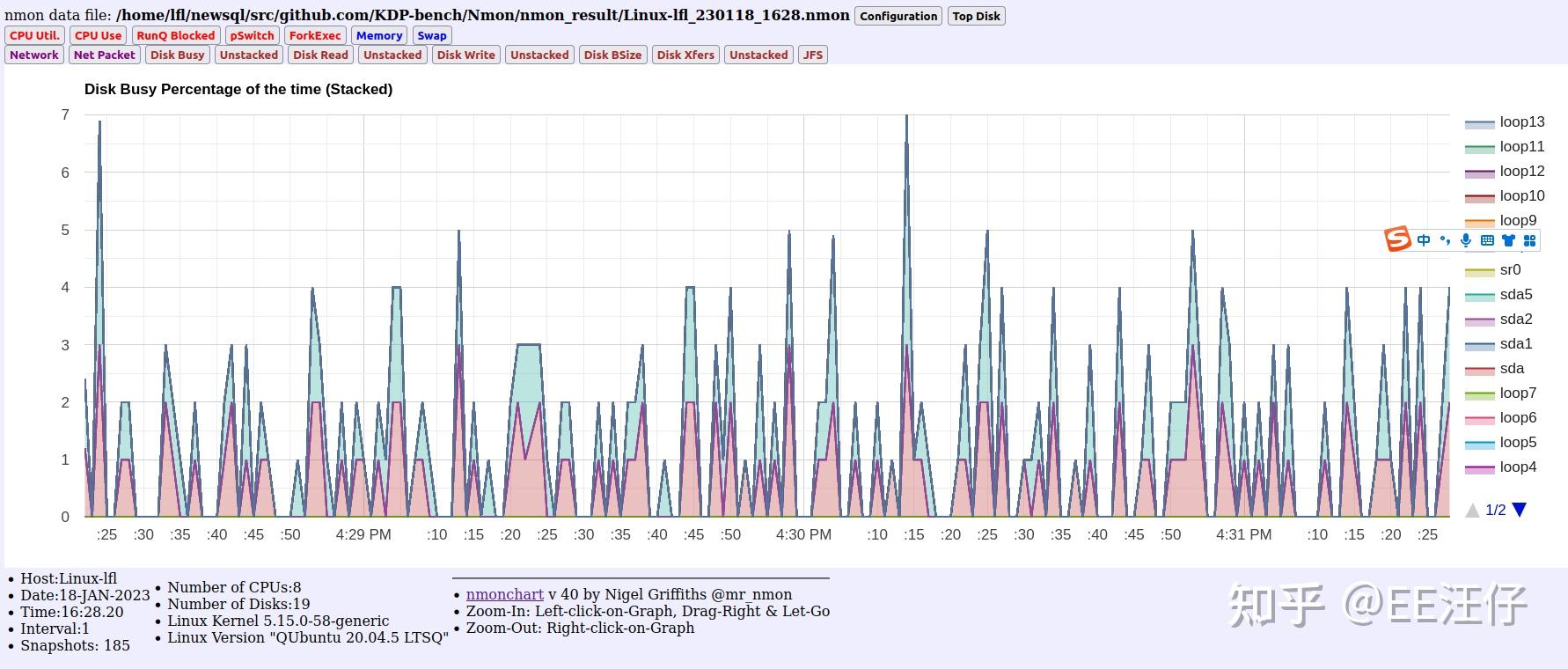Toggle loop6 series in legend
The height and width of the screenshot is (669, 1568).
(x=1500, y=418)
